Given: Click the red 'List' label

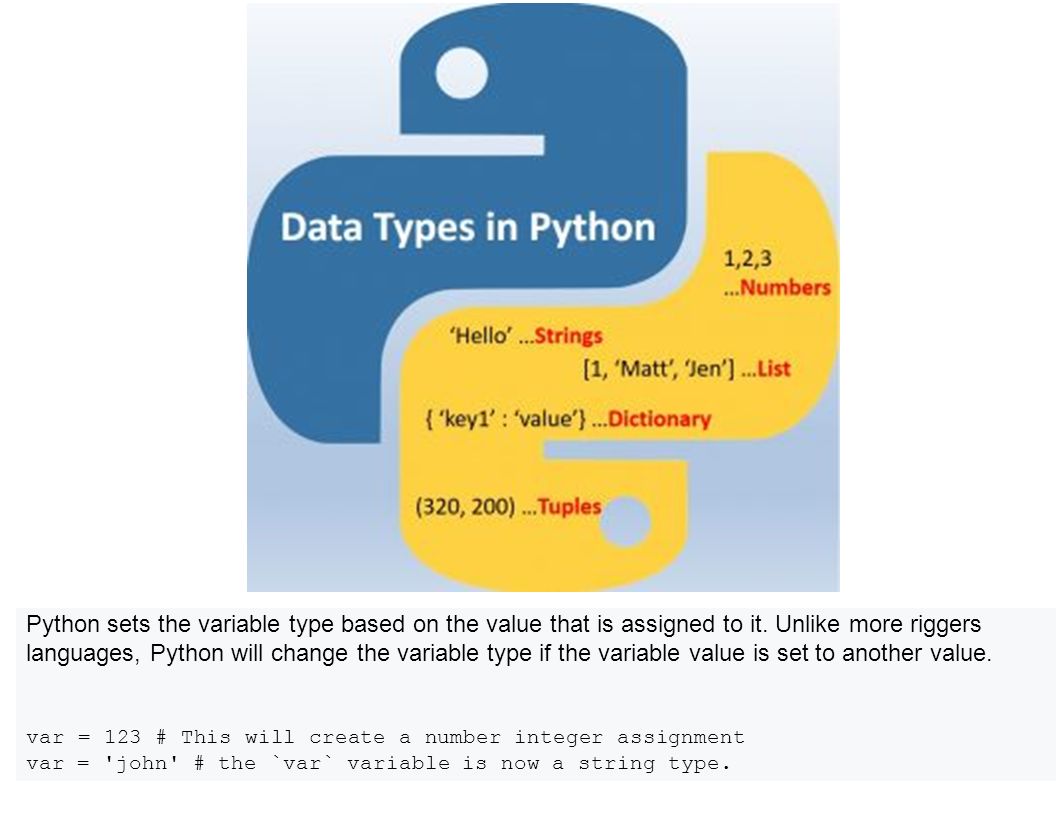Looking at the screenshot, I should pyautogui.click(x=774, y=369).
